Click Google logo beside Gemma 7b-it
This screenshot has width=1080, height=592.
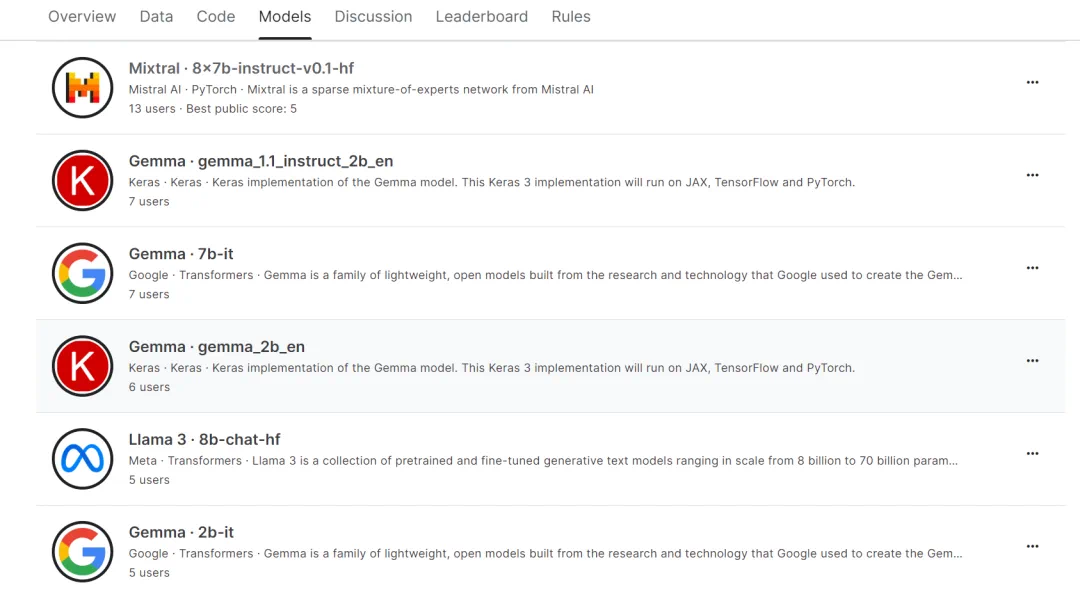click(x=82, y=273)
